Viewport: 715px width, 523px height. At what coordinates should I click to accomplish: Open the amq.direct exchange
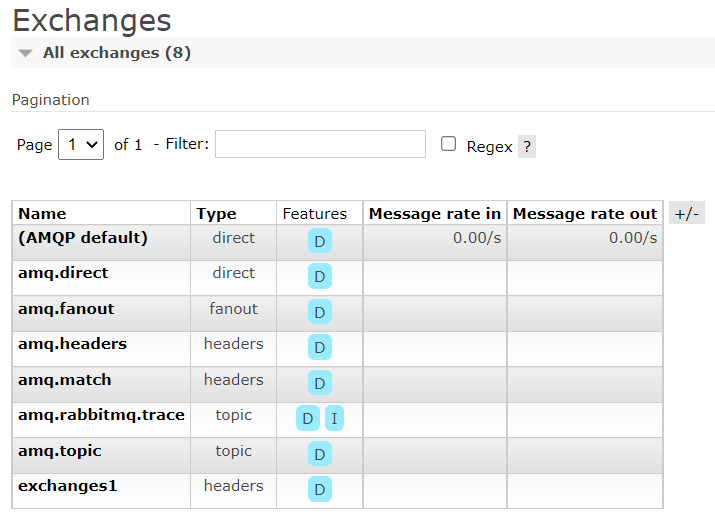point(63,273)
